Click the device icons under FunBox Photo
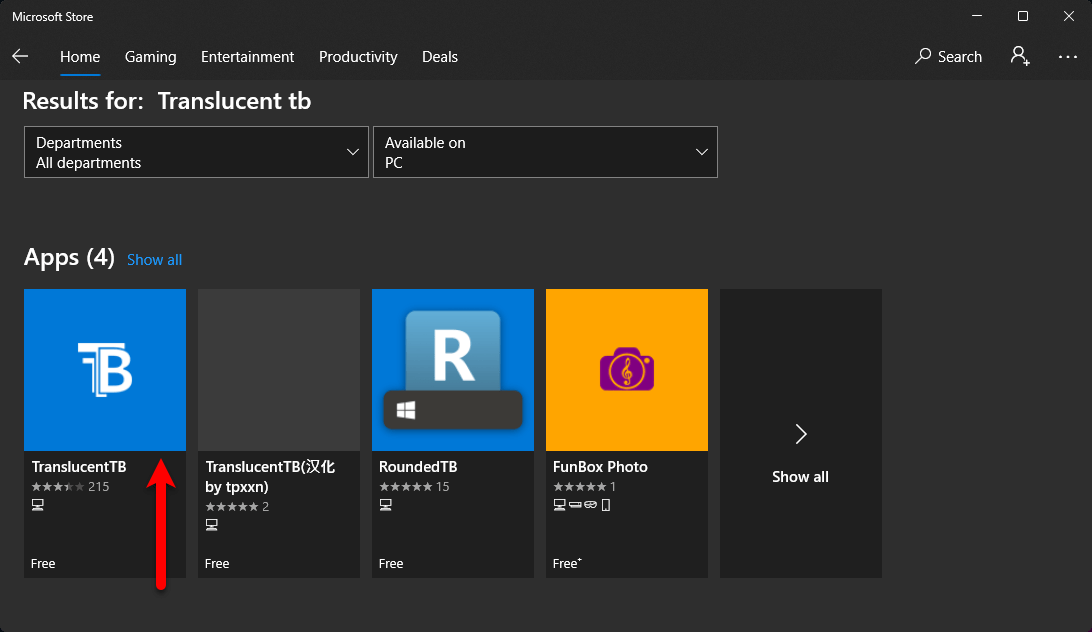Image resolution: width=1092 pixels, height=632 pixels. click(582, 504)
